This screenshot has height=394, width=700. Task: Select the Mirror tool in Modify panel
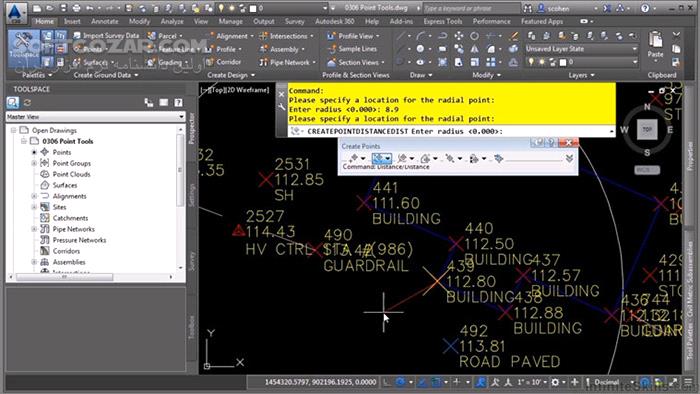coord(474,49)
